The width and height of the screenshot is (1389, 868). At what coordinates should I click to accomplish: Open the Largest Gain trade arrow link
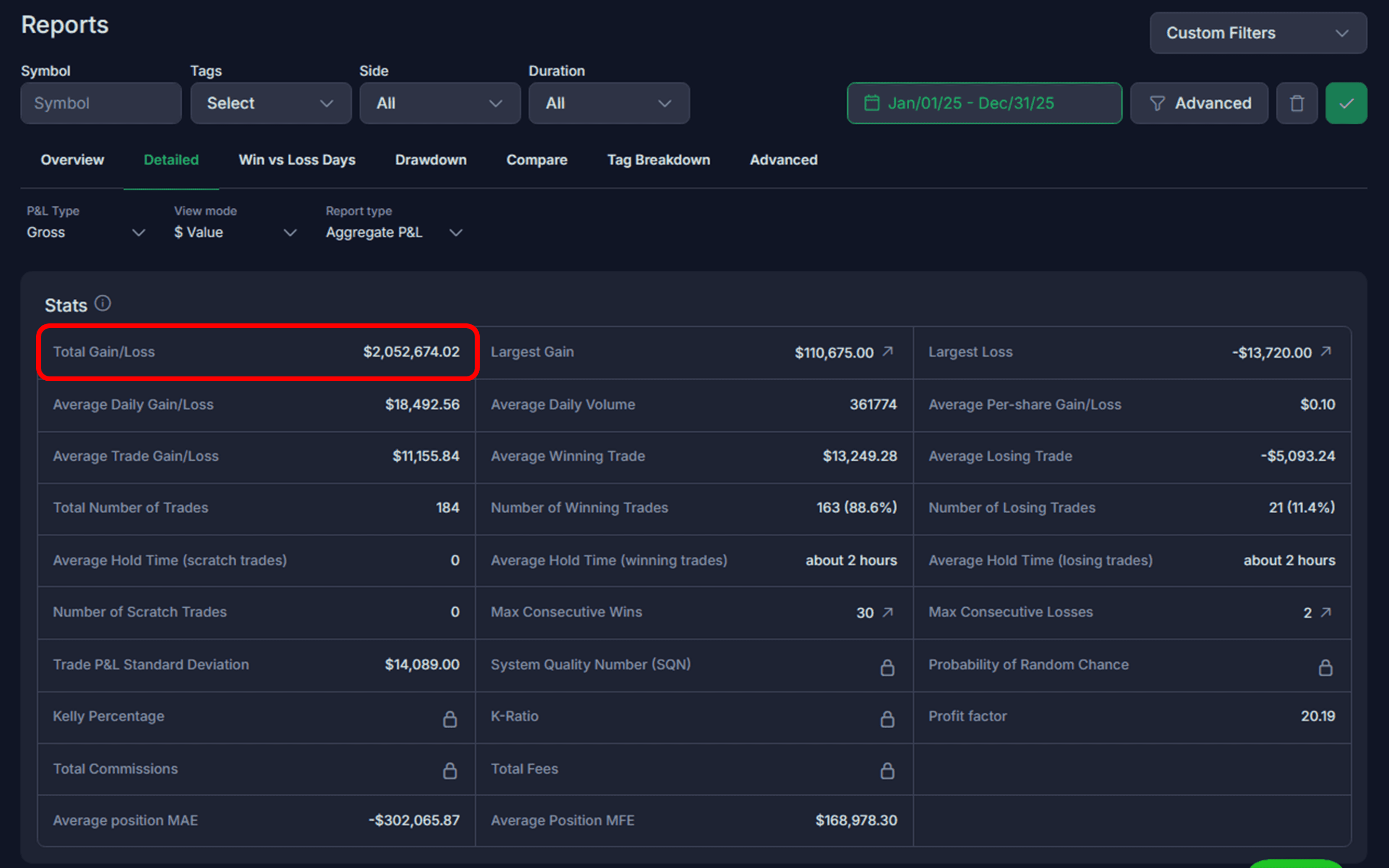(888, 351)
